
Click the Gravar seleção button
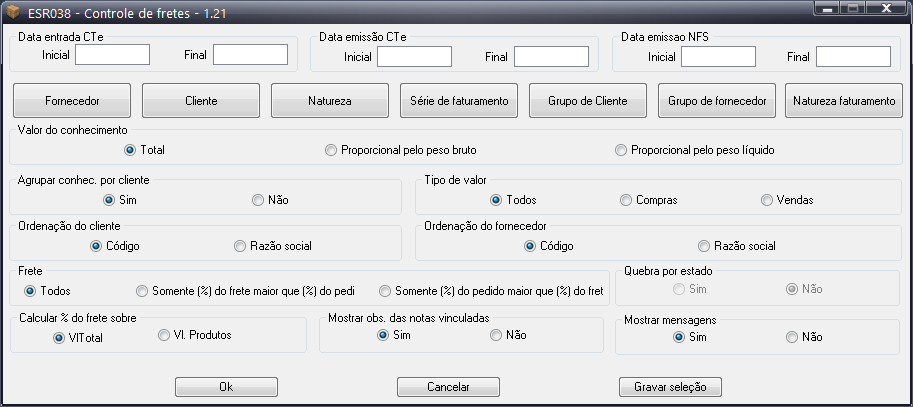tap(670, 387)
